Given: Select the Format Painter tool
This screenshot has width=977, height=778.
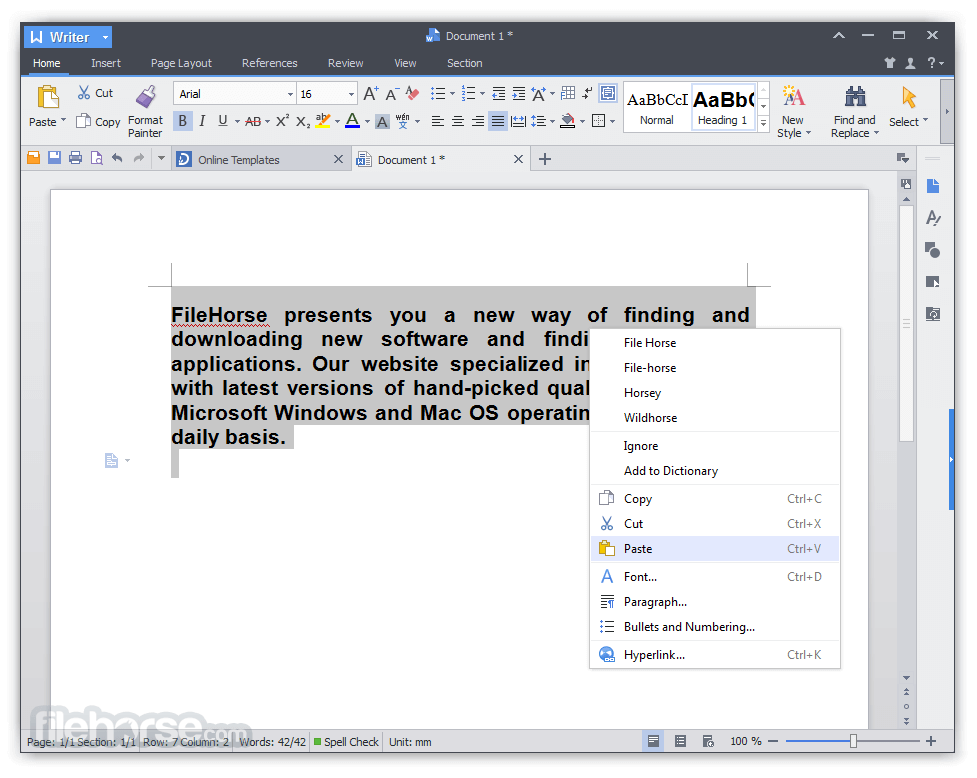Looking at the screenshot, I should click(x=145, y=108).
